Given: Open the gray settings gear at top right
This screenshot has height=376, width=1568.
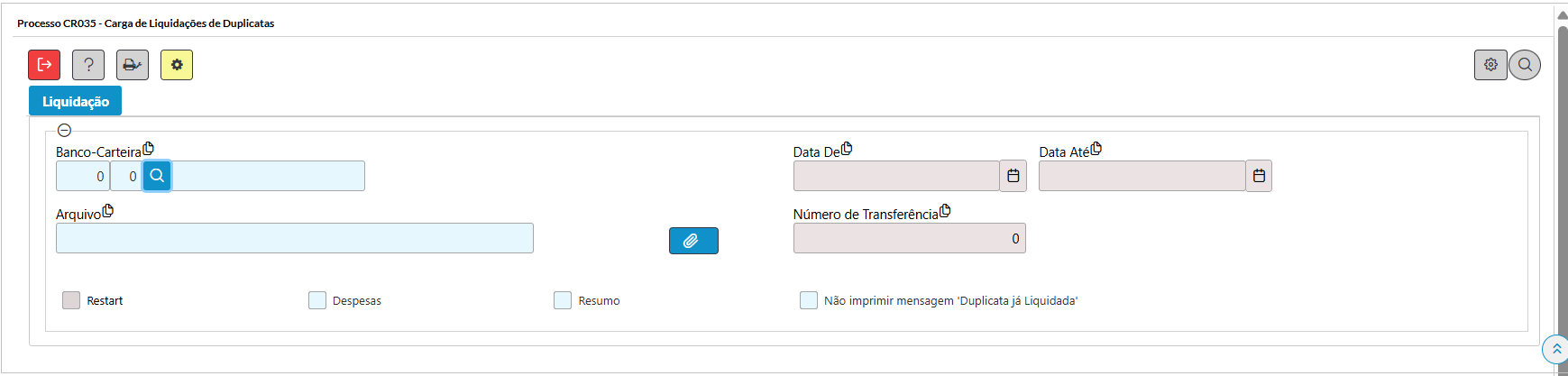Looking at the screenshot, I should pyautogui.click(x=1490, y=65).
